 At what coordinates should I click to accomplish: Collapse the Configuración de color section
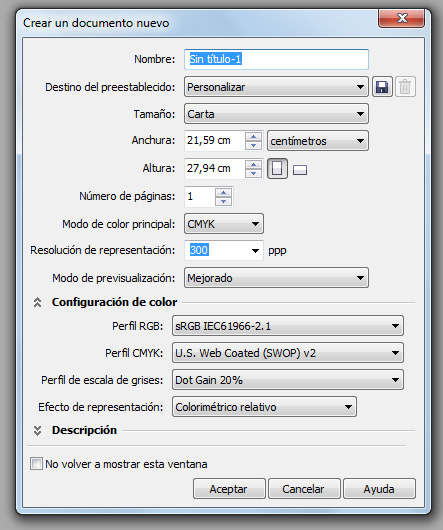click(x=38, y=302)
